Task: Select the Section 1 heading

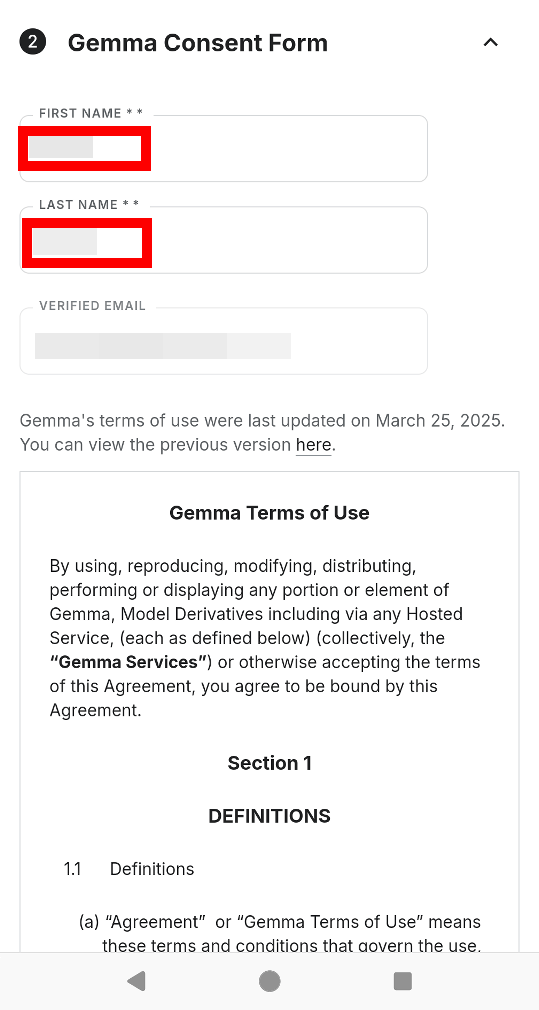Action: [x=269, y=763]
